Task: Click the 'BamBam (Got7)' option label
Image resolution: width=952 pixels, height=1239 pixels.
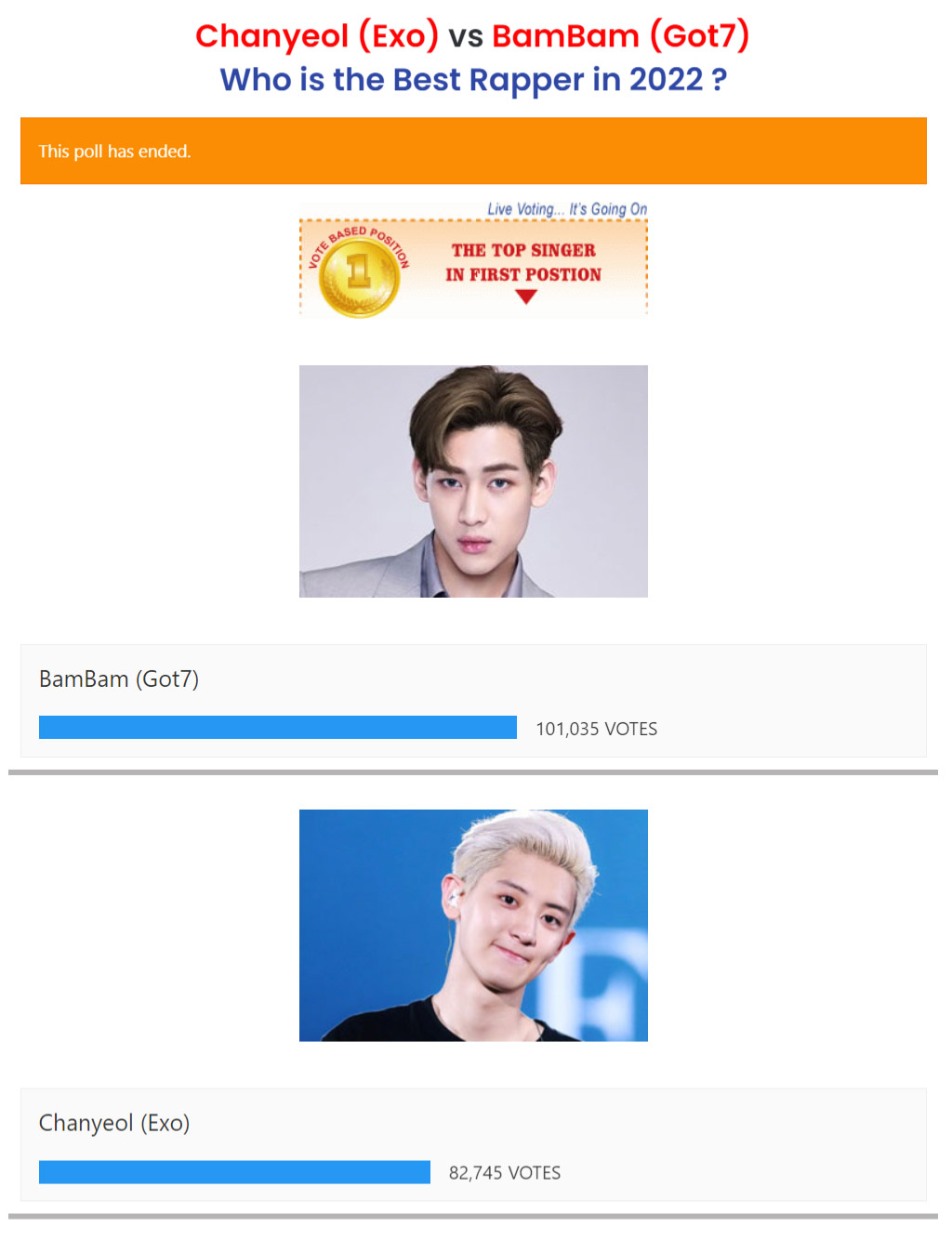Action: coord(119,679)
